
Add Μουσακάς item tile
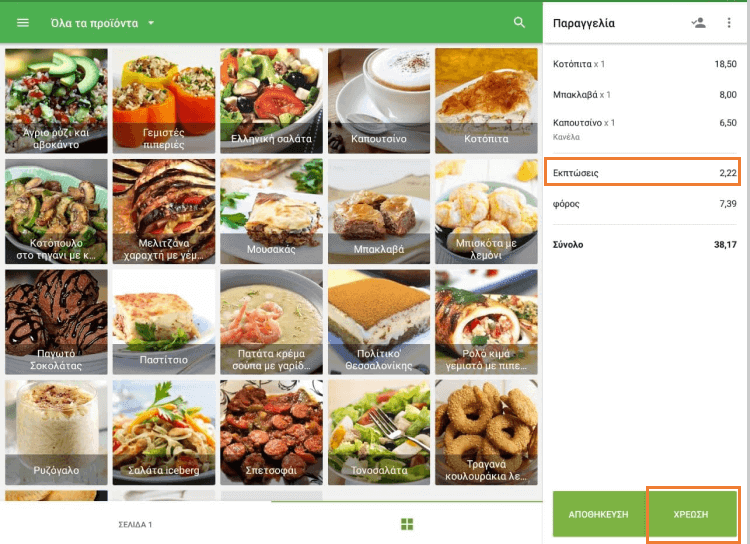click(271, 211)
